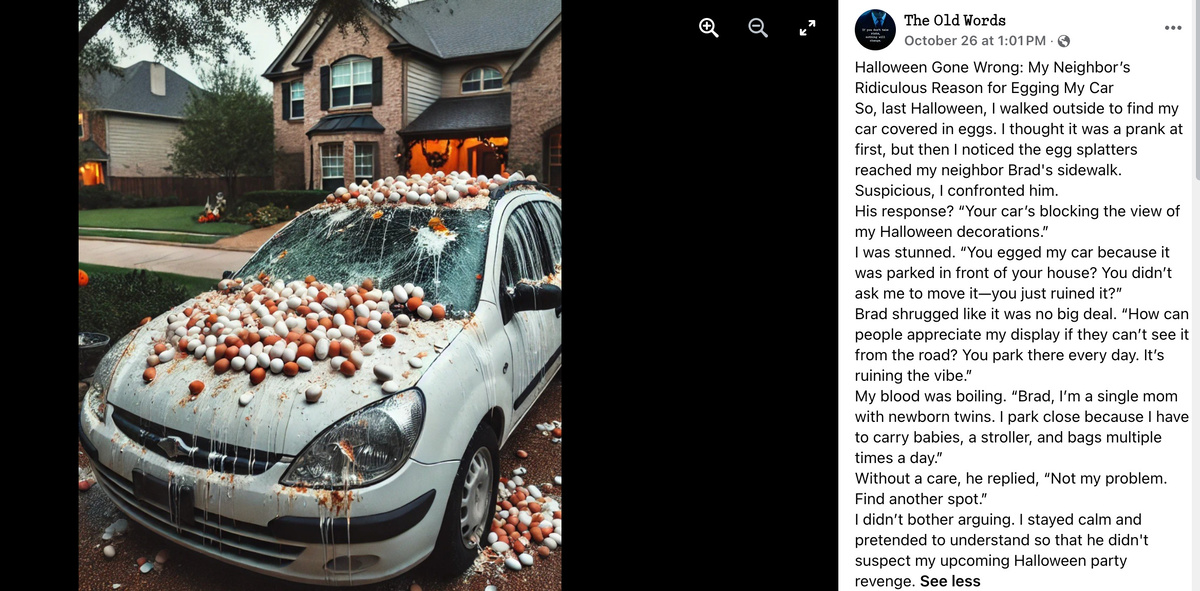The height and width of the screenshot is (591, 1200).
Task: Click the Halloween Gone Wrong headline text
Action: (x=993, y=77)
